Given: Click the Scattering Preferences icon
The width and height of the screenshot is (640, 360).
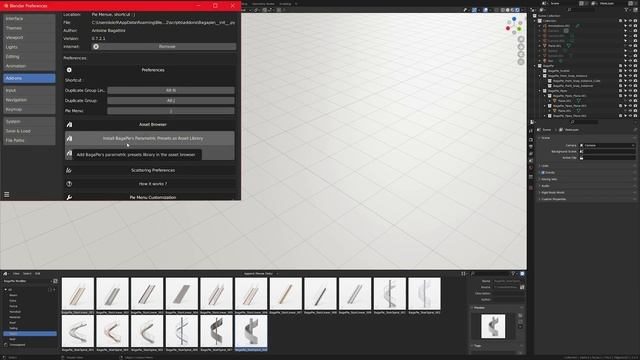Looking at the screenshot, I should pos(69,170).
